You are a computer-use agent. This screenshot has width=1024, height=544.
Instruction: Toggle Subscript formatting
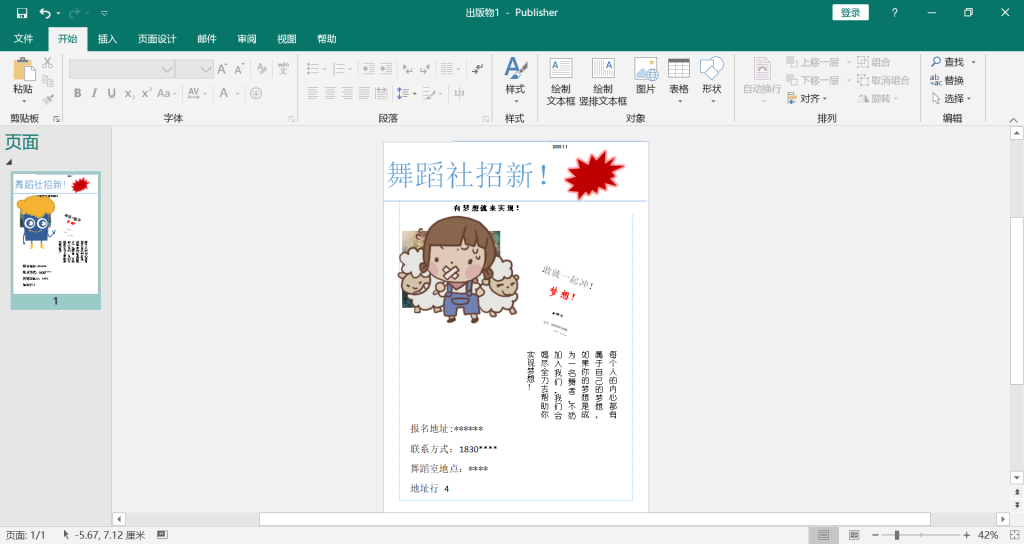[129, 93]
